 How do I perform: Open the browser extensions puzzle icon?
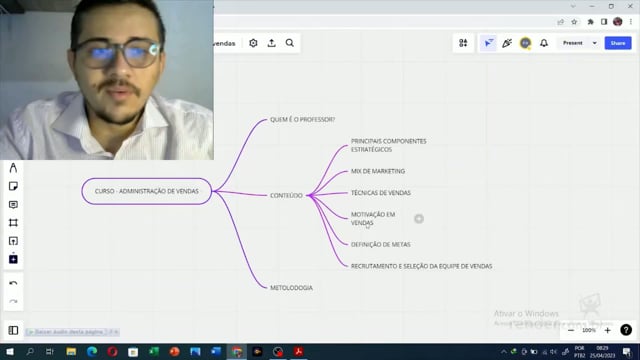coord(590,22)
